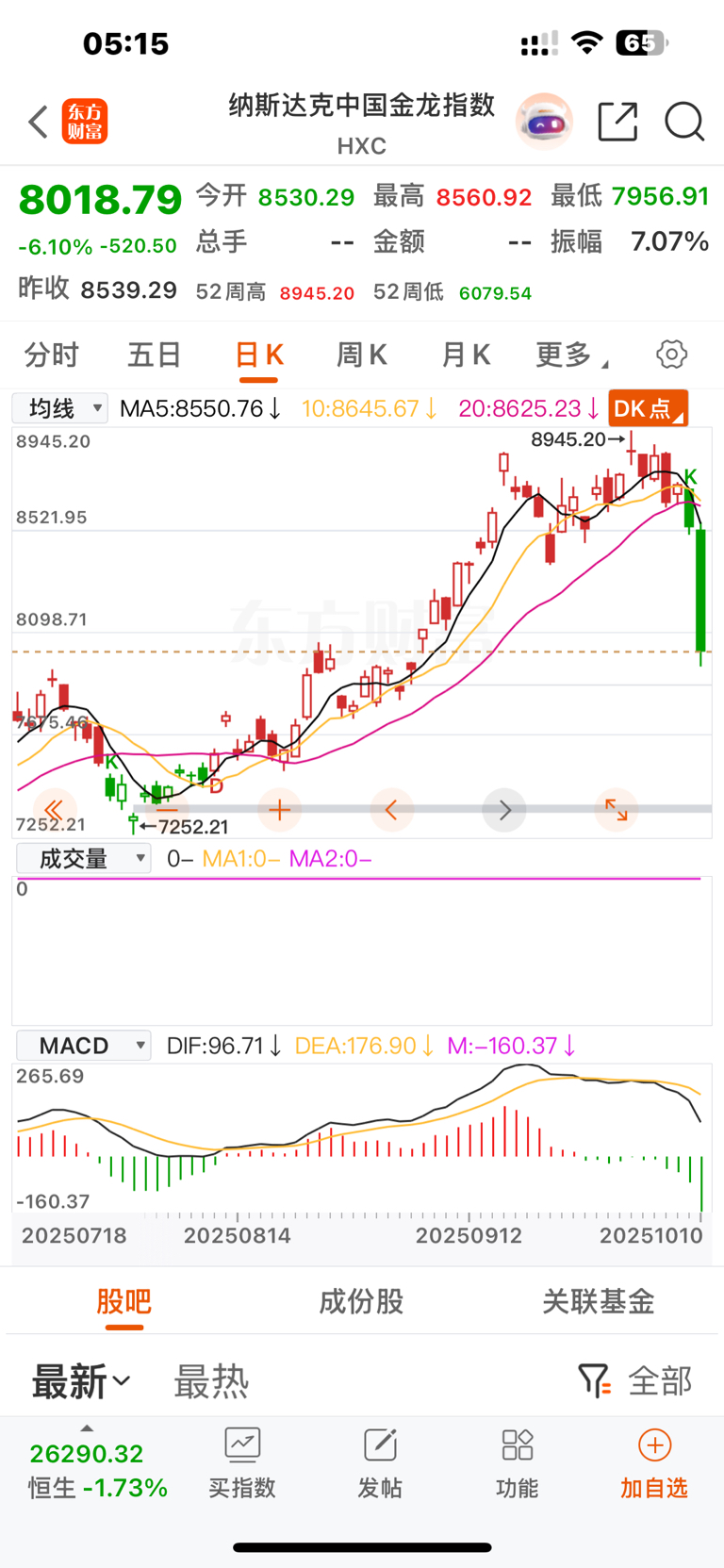Image resolution: width=724 pixels, height=1568 pixels.
Task: Open the 均线 dropdown
Action: click(x=60, y=408)
